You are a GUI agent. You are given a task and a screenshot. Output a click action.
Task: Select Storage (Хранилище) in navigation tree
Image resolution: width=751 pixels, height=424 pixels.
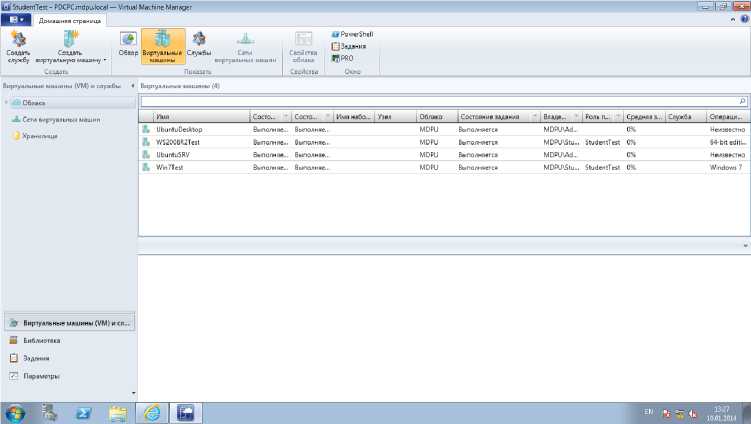point(40,136)
